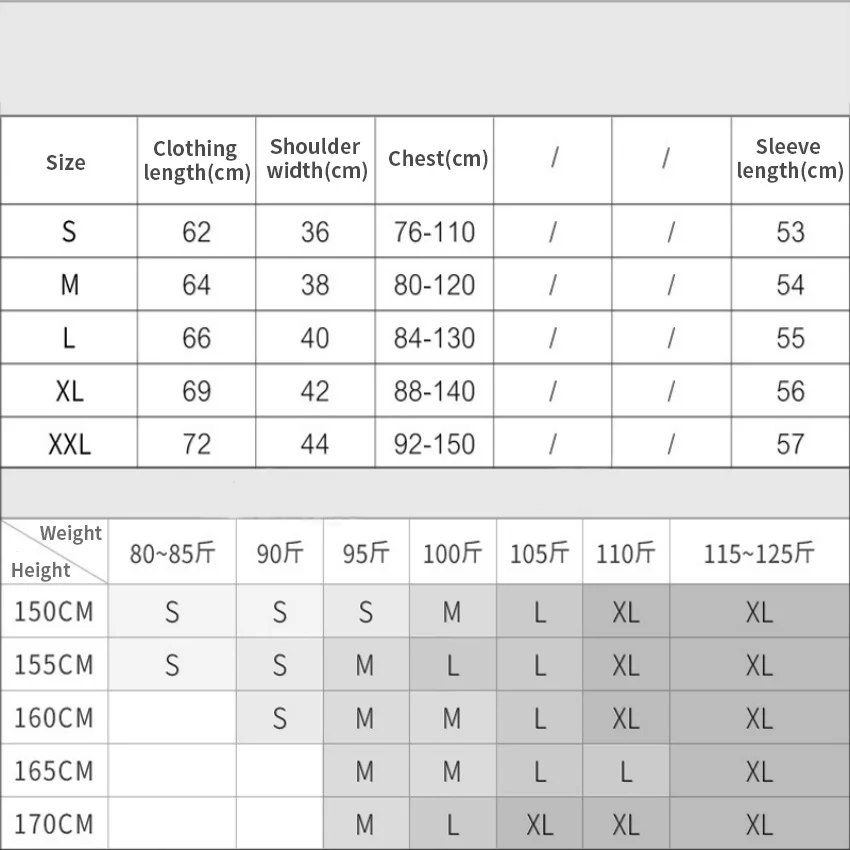Image resolution: width=850 pixels, height=850 pixels.
Task: Click the Sleeve length(cm) header
Action: click(x=790, y=159)
